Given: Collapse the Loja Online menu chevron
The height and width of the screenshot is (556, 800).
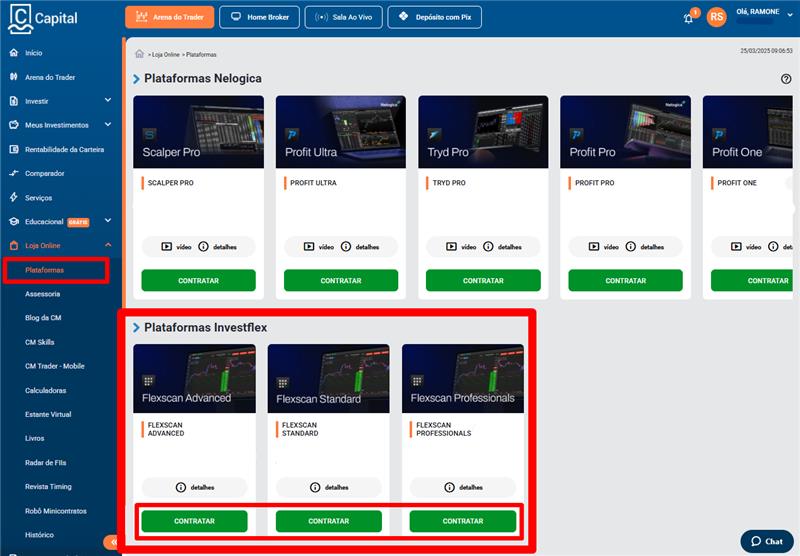Looking at the screenshot, I should click(x=108, y=245).
